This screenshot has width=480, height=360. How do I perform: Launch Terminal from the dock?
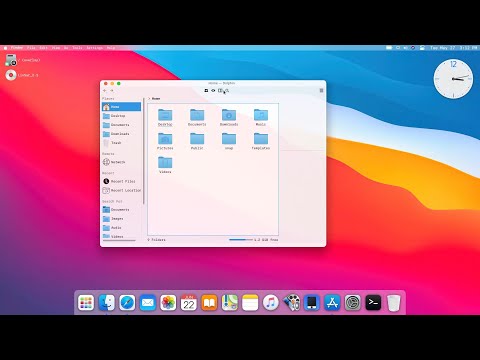(373, 303)
